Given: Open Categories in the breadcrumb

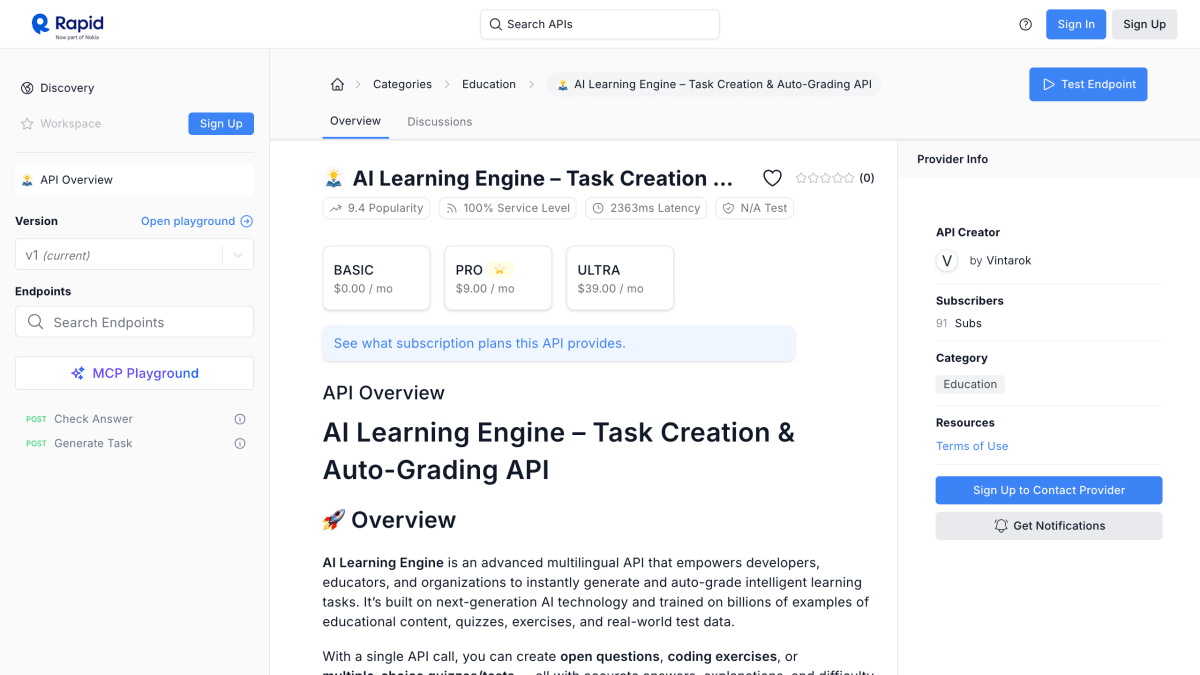Looking at the screenshot, I should click(x=402, y=84).
